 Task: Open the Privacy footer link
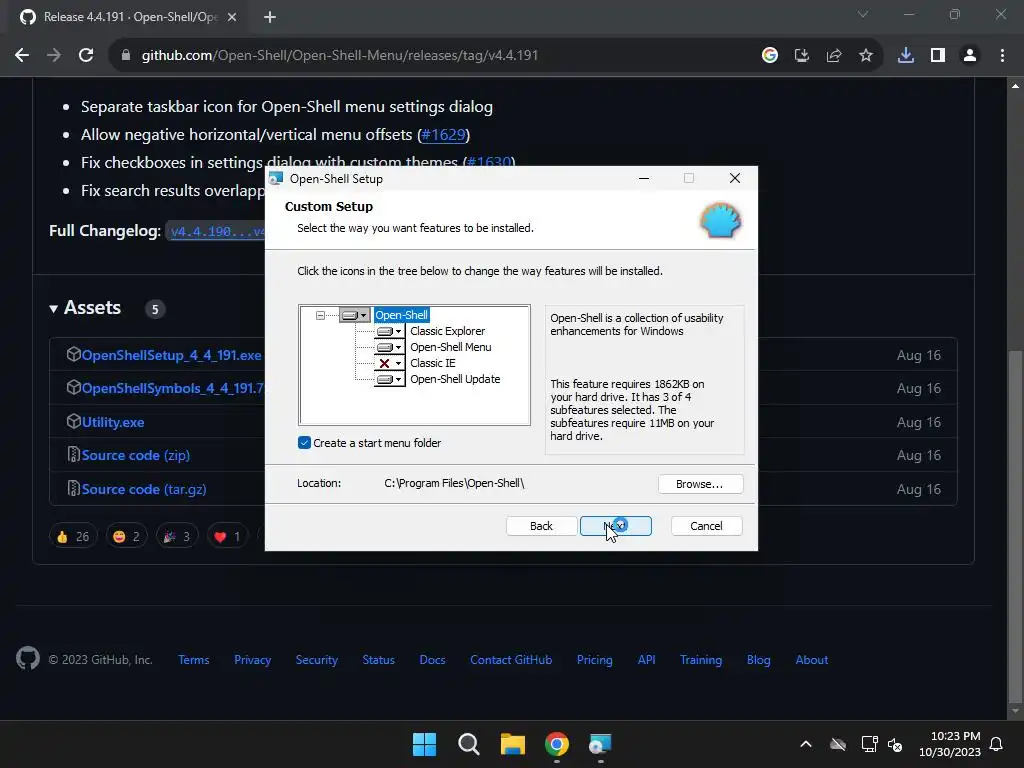coord(253,660)
